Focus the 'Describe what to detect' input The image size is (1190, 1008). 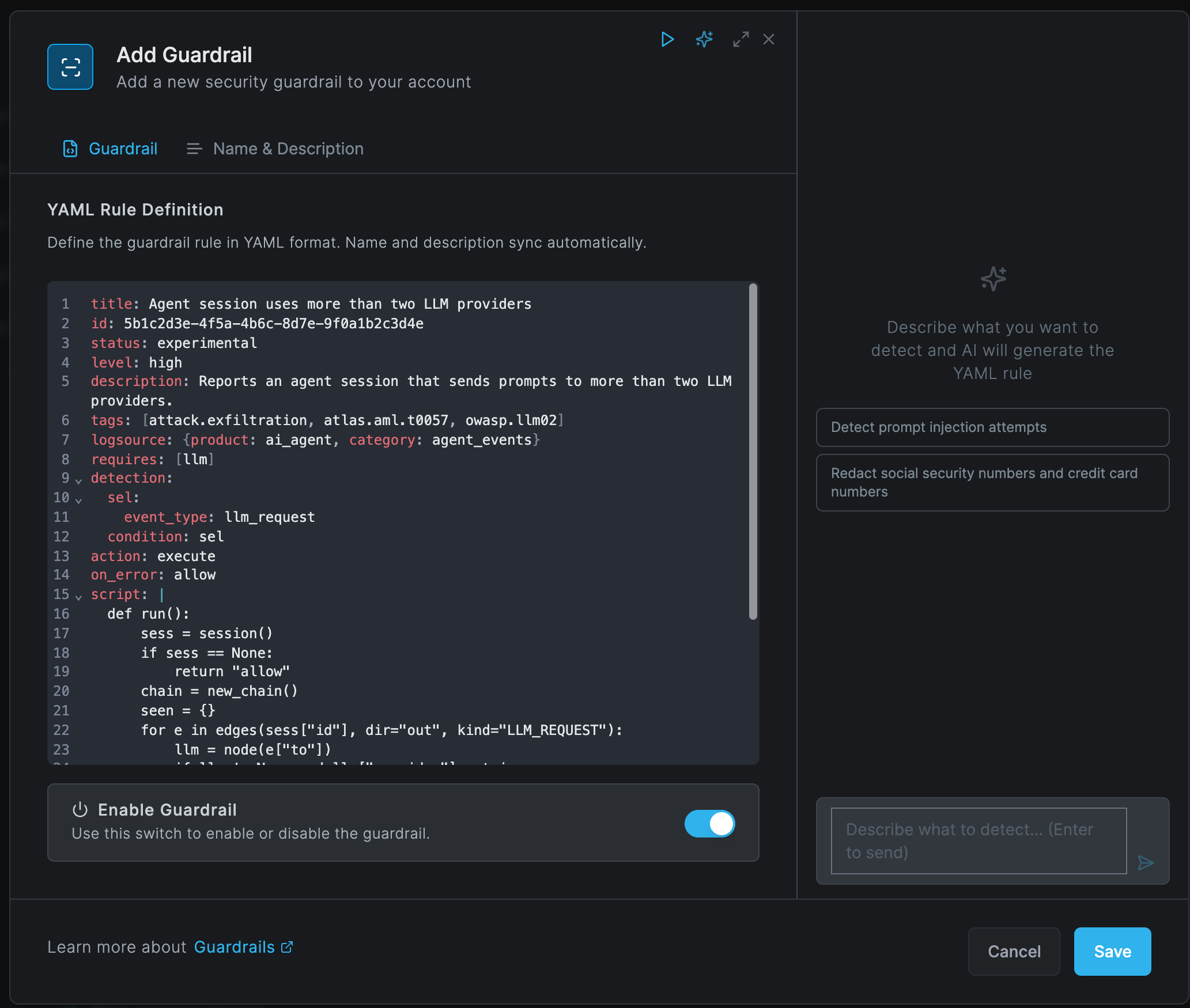click(979, 841)
